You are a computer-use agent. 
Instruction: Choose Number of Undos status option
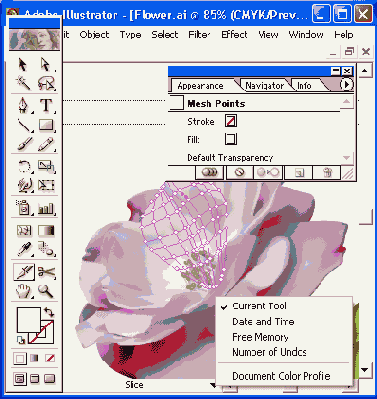269,352
